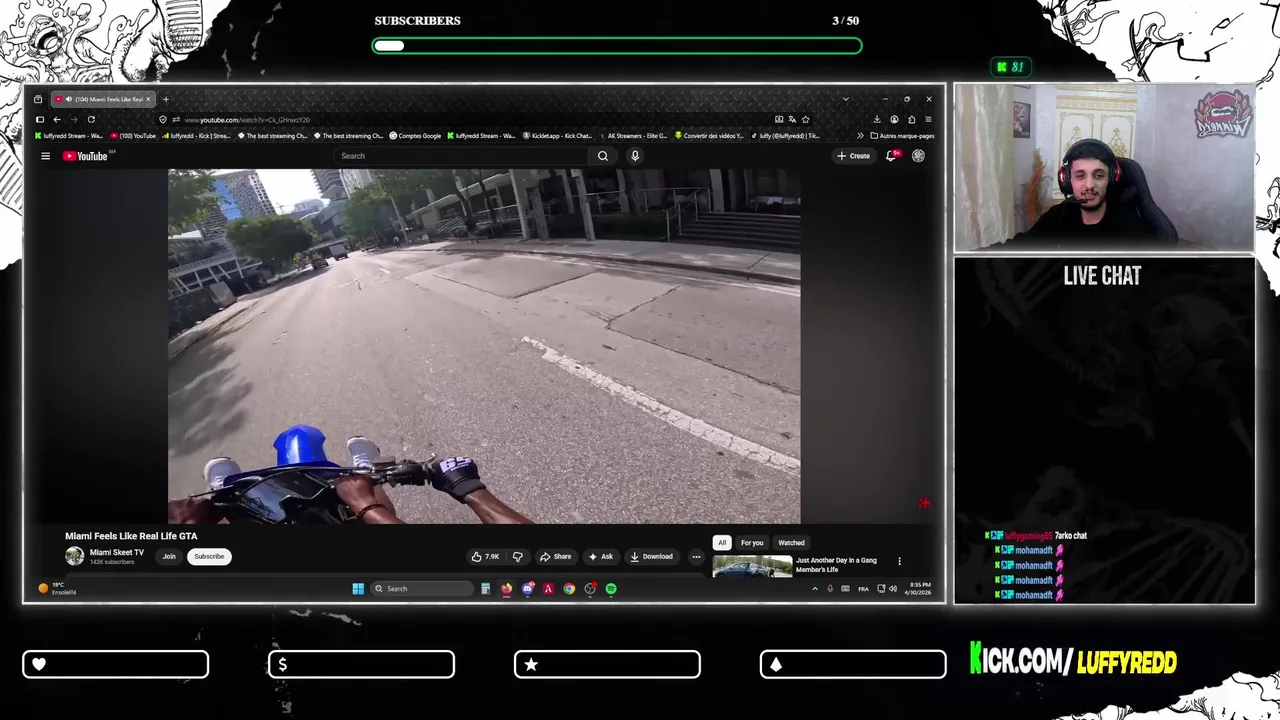This screenshot has height=720, width=1280.
Task: Open Discord from the taskbar
Action: point(528,589)
